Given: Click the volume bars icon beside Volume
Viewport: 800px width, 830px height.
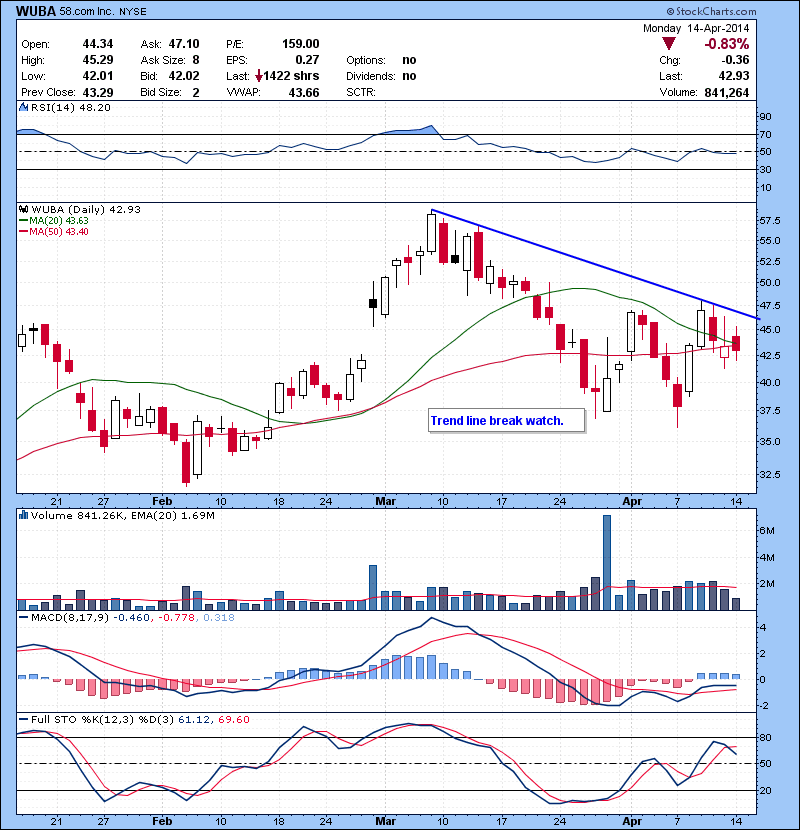Looking at the screenshot, I should click(23, 515).
